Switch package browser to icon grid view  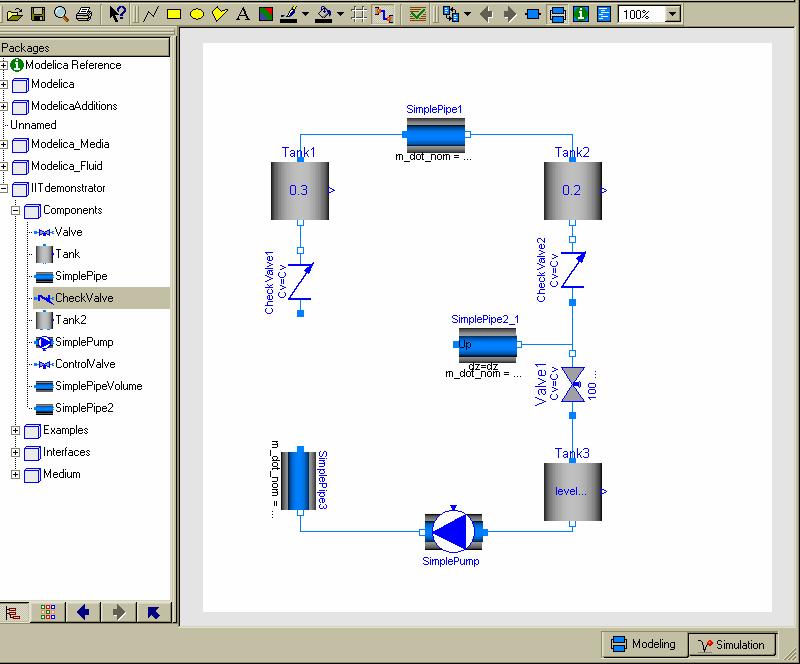tap(48, 611)
